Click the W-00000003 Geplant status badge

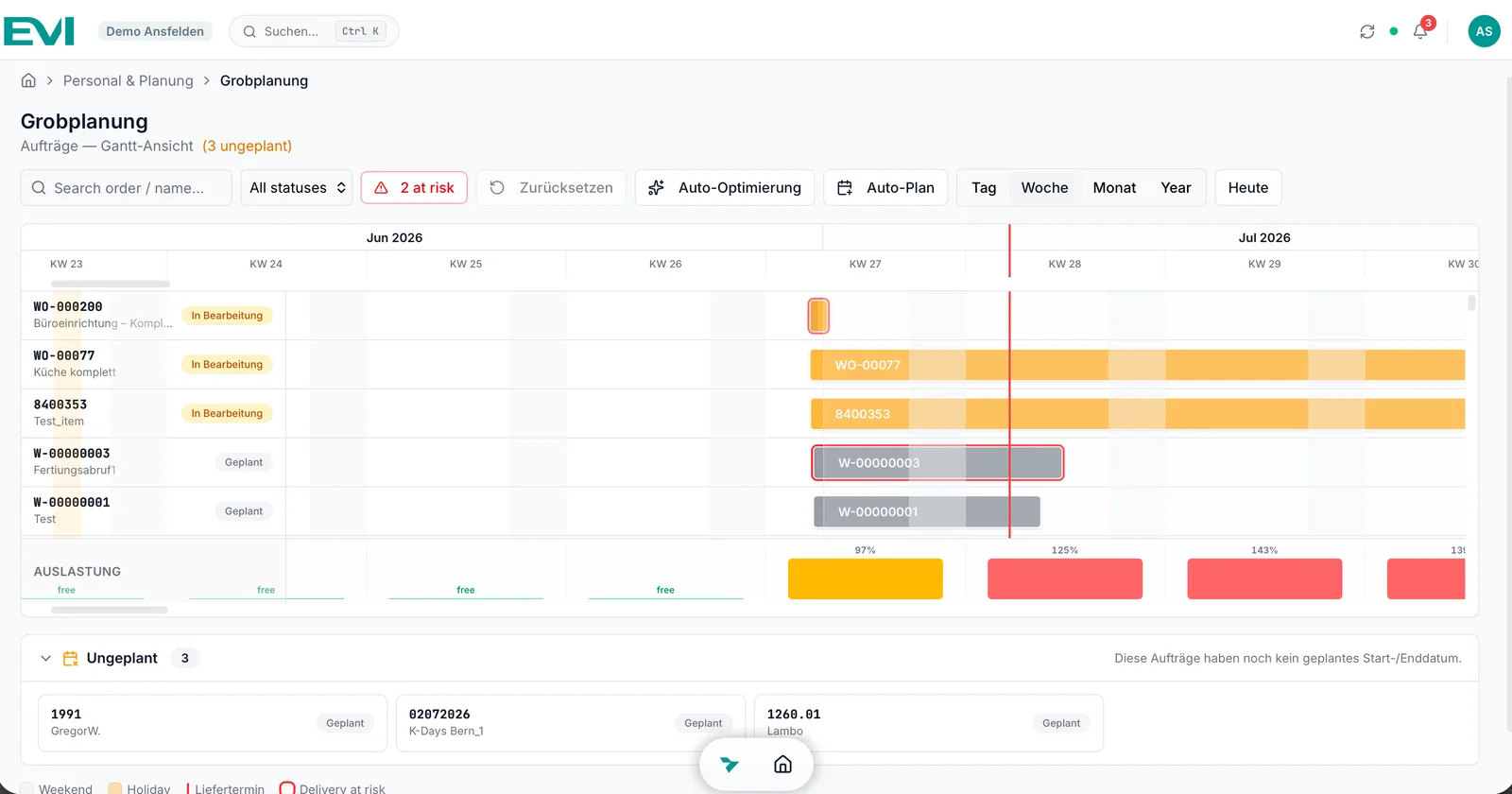click(244, 462)
